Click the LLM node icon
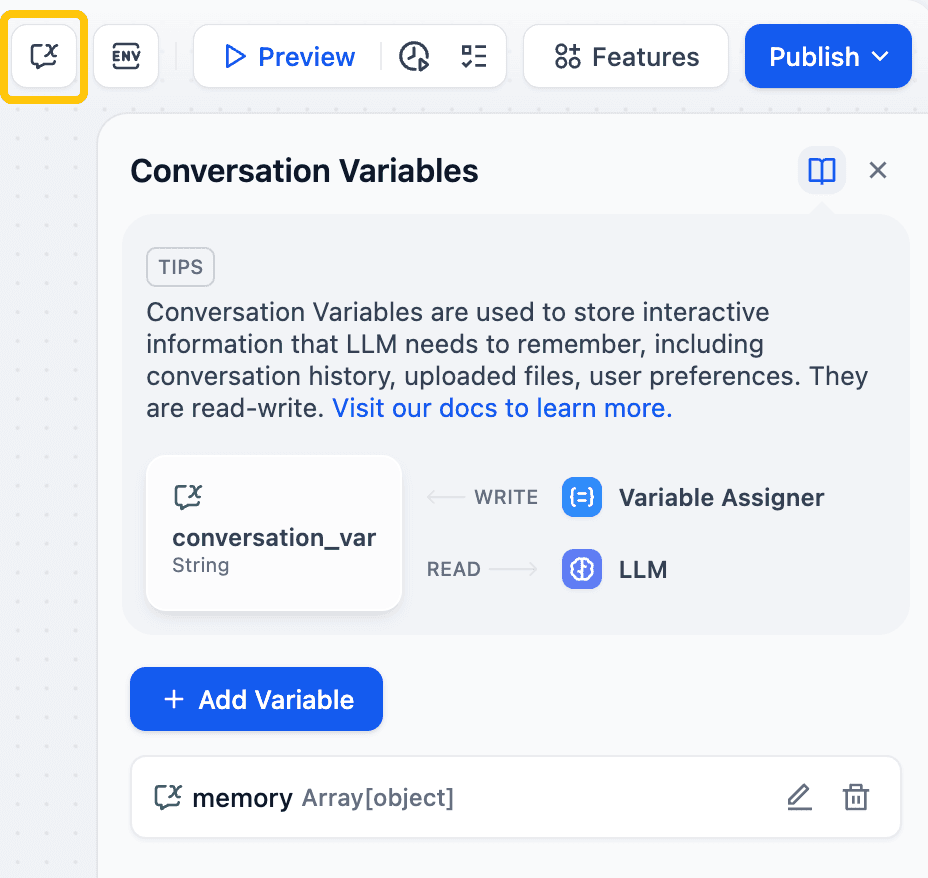 pos(582,569)
